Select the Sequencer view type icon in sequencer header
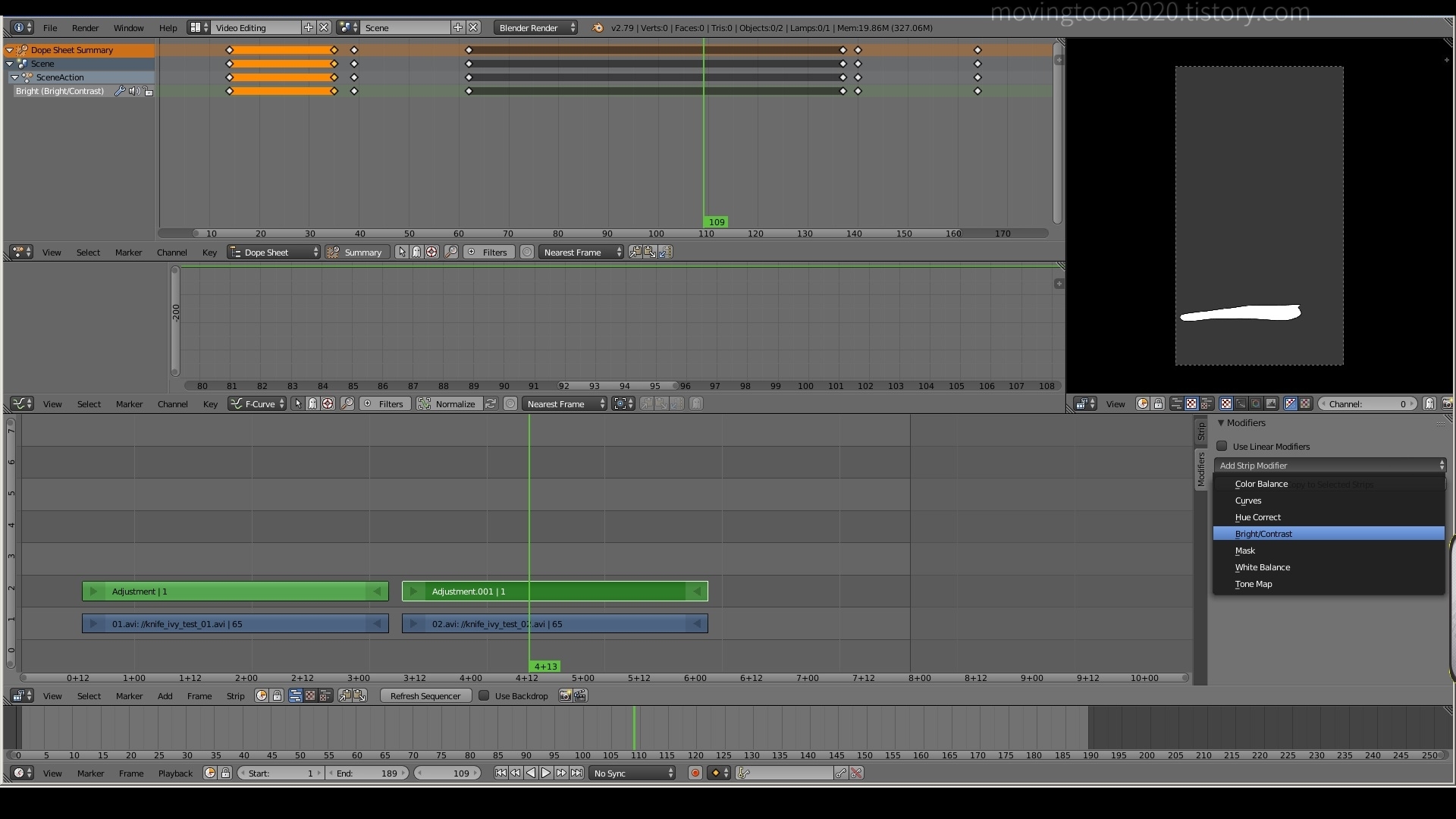The width and height of the screenshot is (1456, 819). (296, 696)
